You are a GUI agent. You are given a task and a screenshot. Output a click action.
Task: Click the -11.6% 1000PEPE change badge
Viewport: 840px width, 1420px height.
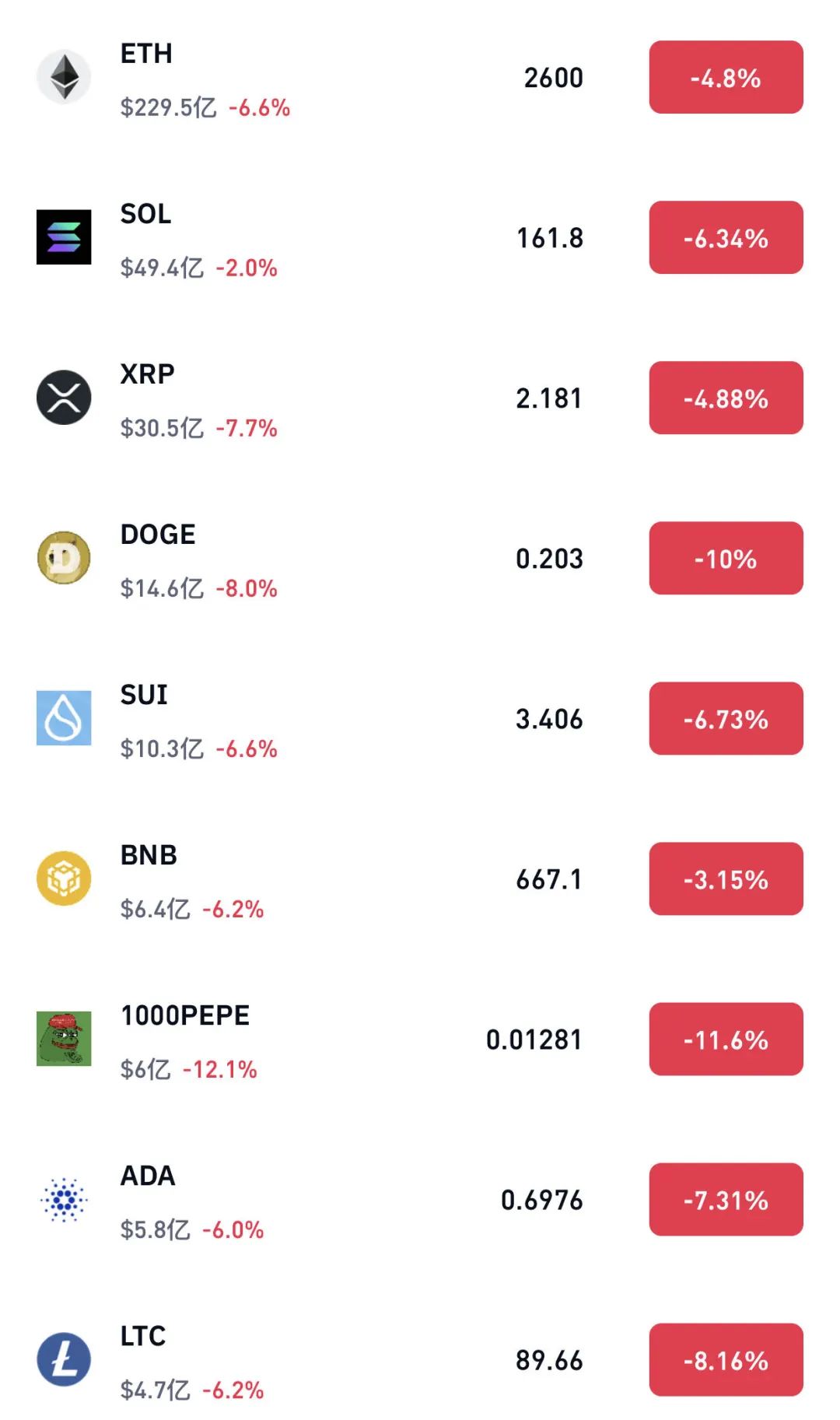[x=726, y=1040]
